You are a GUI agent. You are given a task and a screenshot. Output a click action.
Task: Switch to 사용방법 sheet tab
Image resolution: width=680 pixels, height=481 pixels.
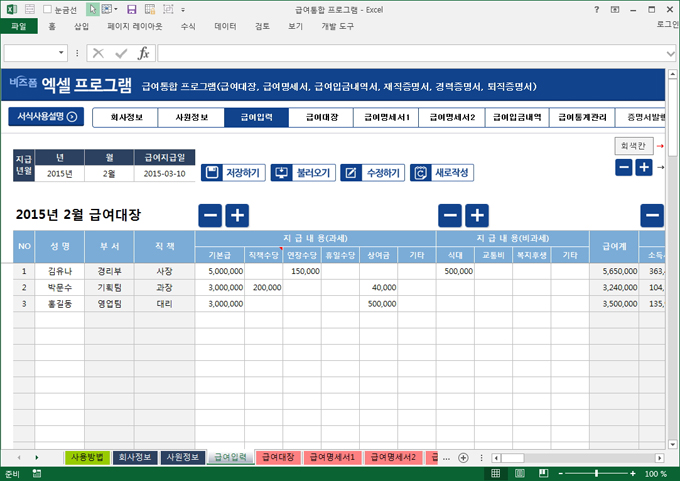[x=86, y=458]
